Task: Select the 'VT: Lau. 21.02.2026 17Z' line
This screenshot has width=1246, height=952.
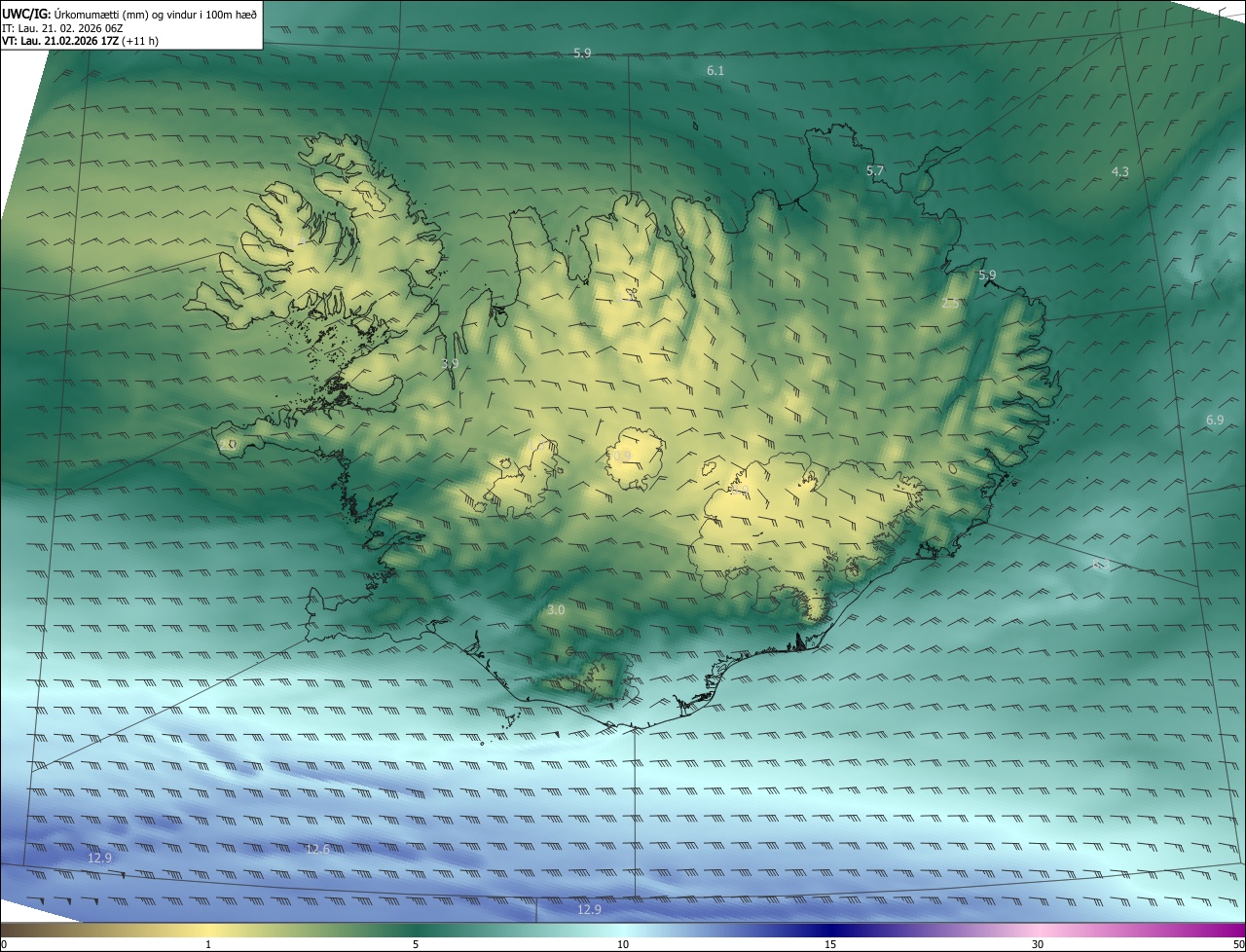Action: (60, 41)
